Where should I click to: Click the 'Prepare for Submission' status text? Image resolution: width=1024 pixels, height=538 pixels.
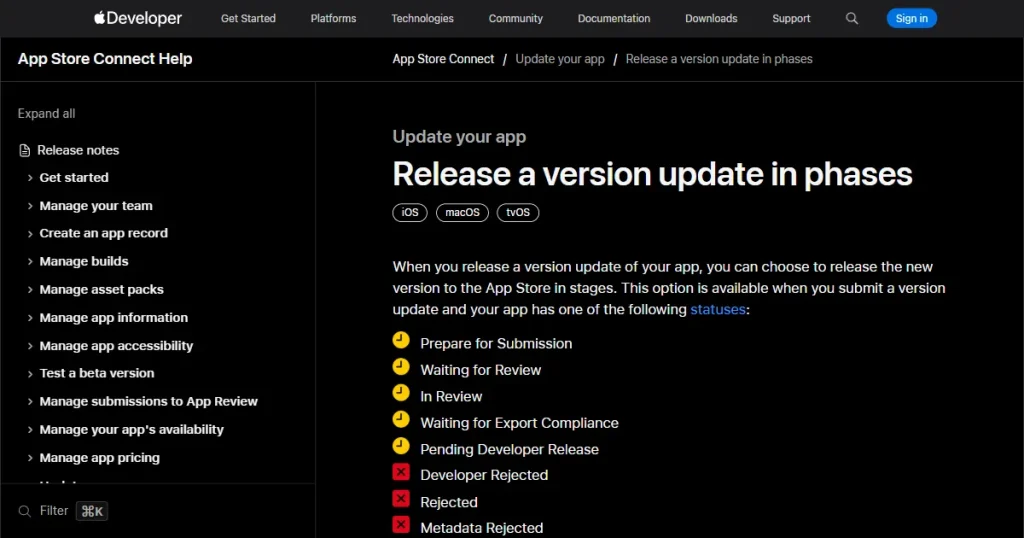click(496, 343)
